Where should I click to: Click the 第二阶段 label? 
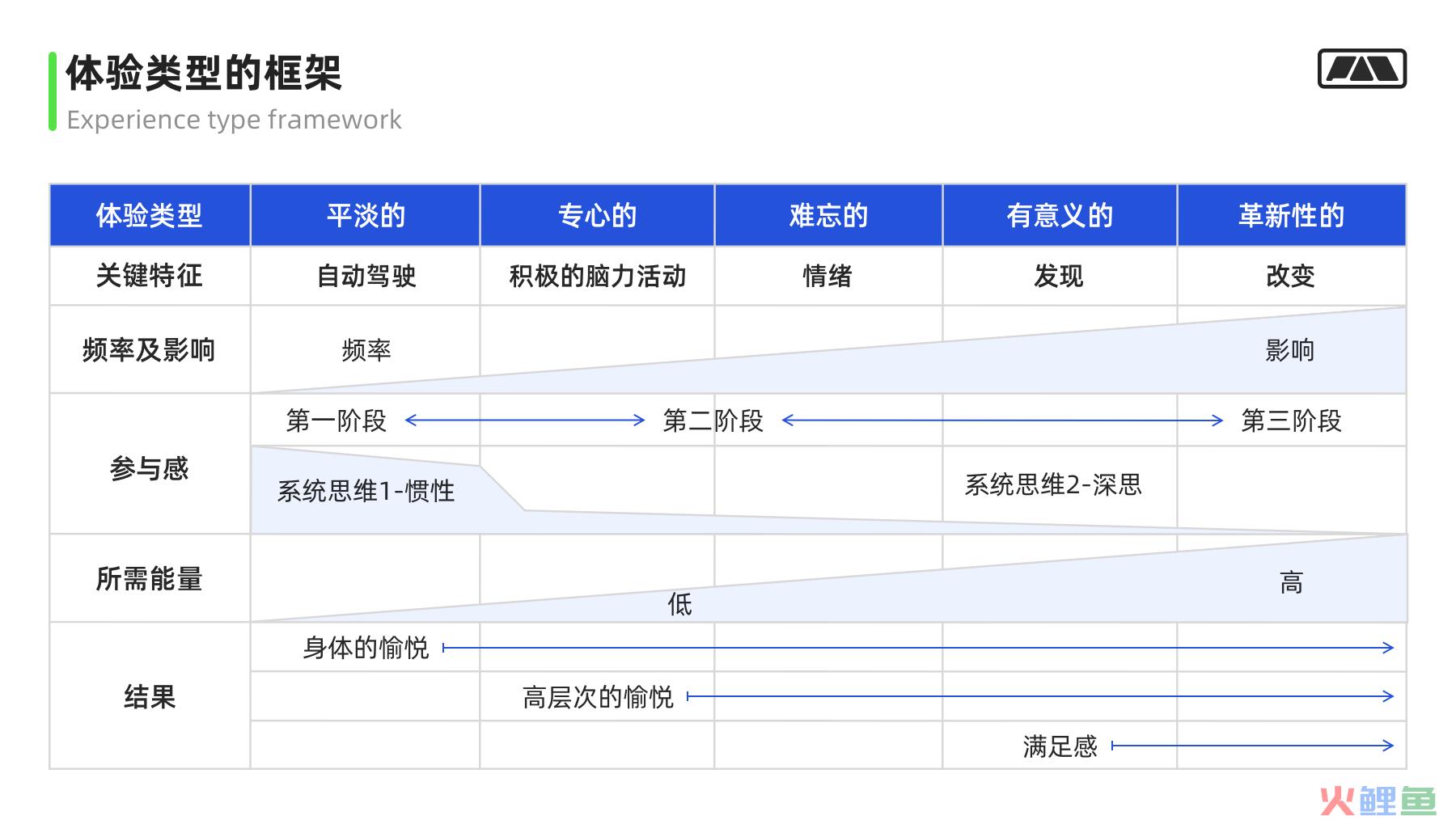(713, 421)
